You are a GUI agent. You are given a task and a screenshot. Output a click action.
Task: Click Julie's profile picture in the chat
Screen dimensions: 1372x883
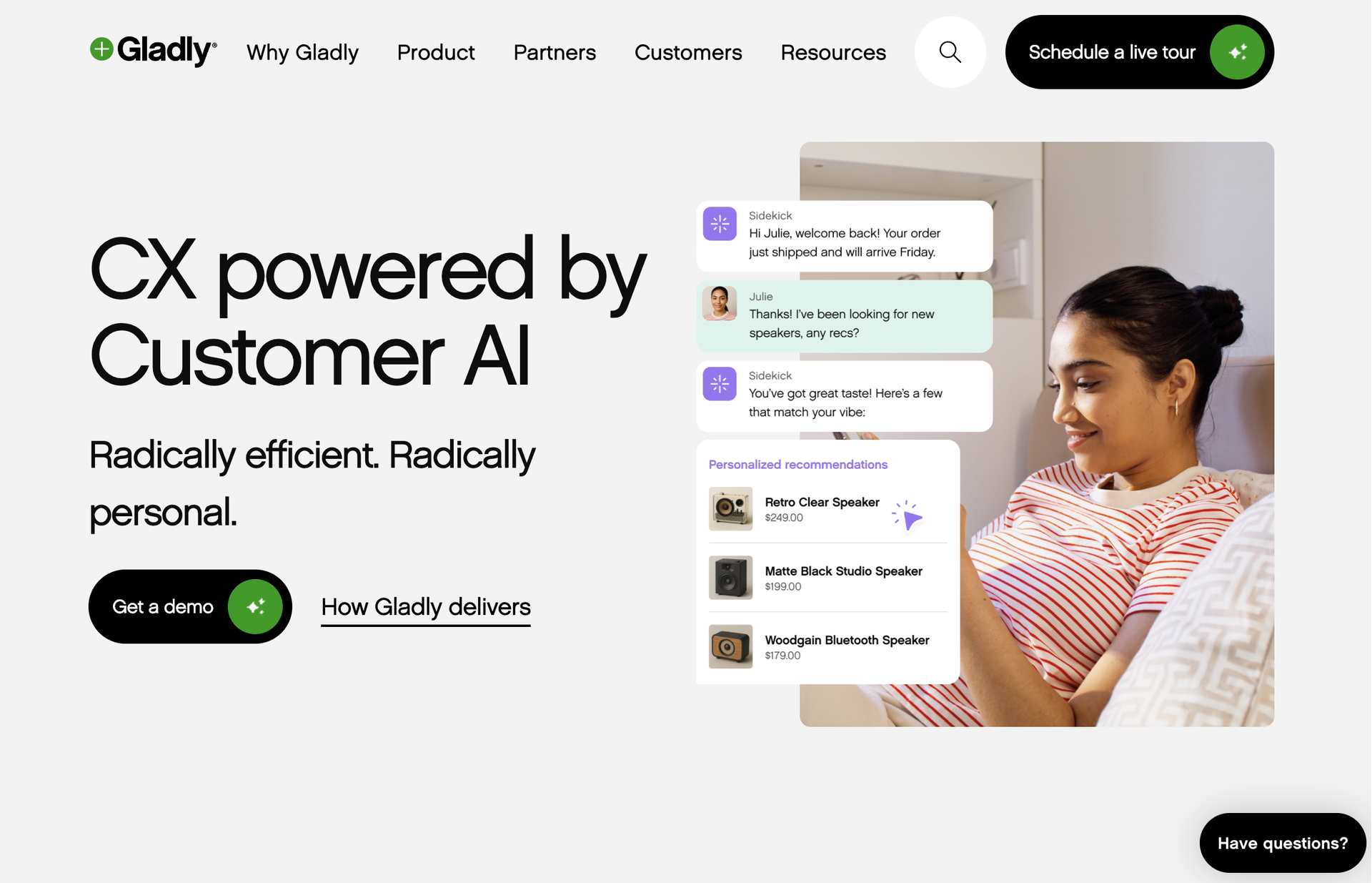click(x=720, y=303)
